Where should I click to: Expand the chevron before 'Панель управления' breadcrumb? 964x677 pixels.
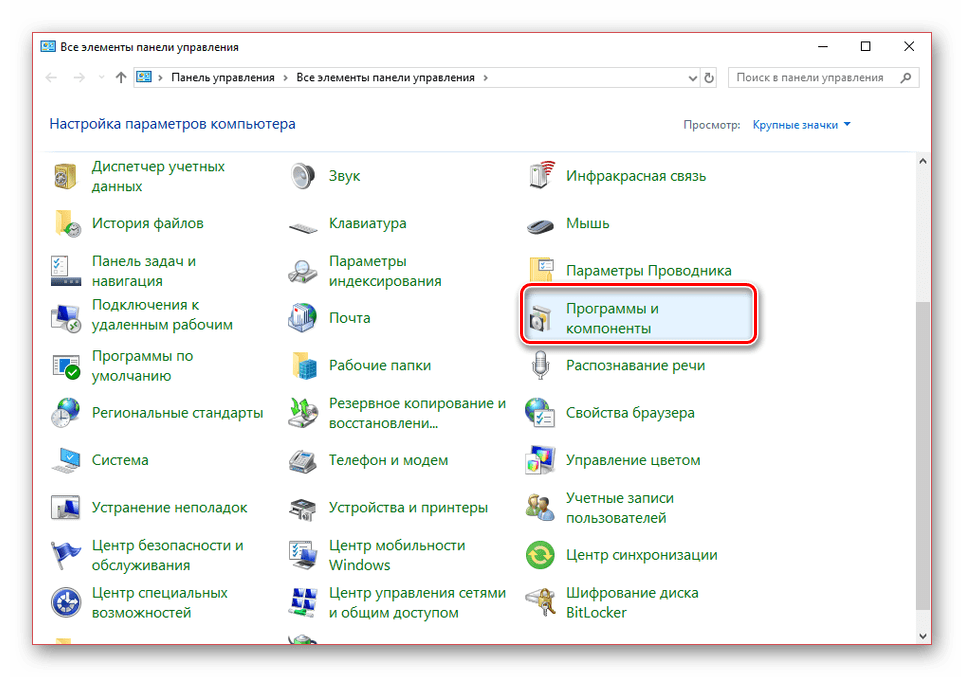pos(160,78)
